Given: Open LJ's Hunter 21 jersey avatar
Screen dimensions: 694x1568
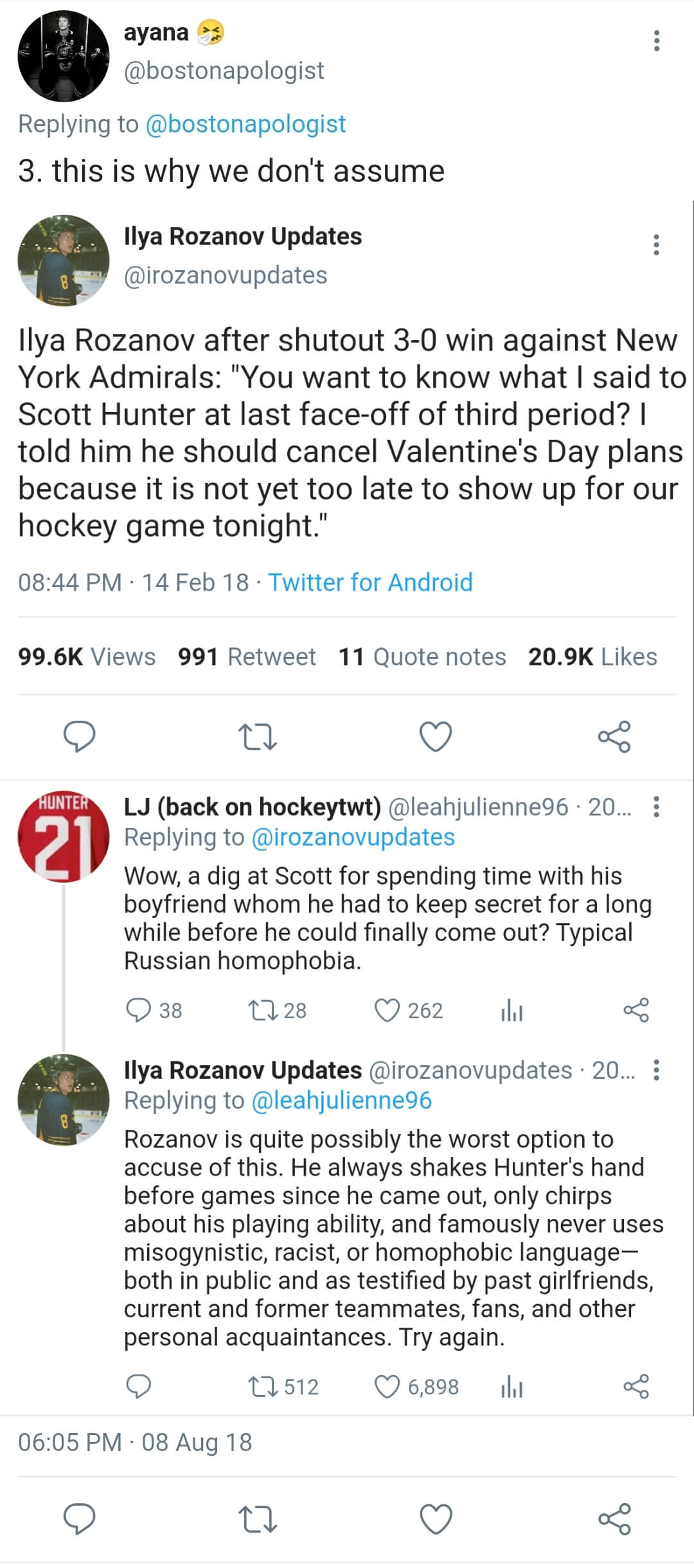Looking at the screenshot, I should point(64,836).
